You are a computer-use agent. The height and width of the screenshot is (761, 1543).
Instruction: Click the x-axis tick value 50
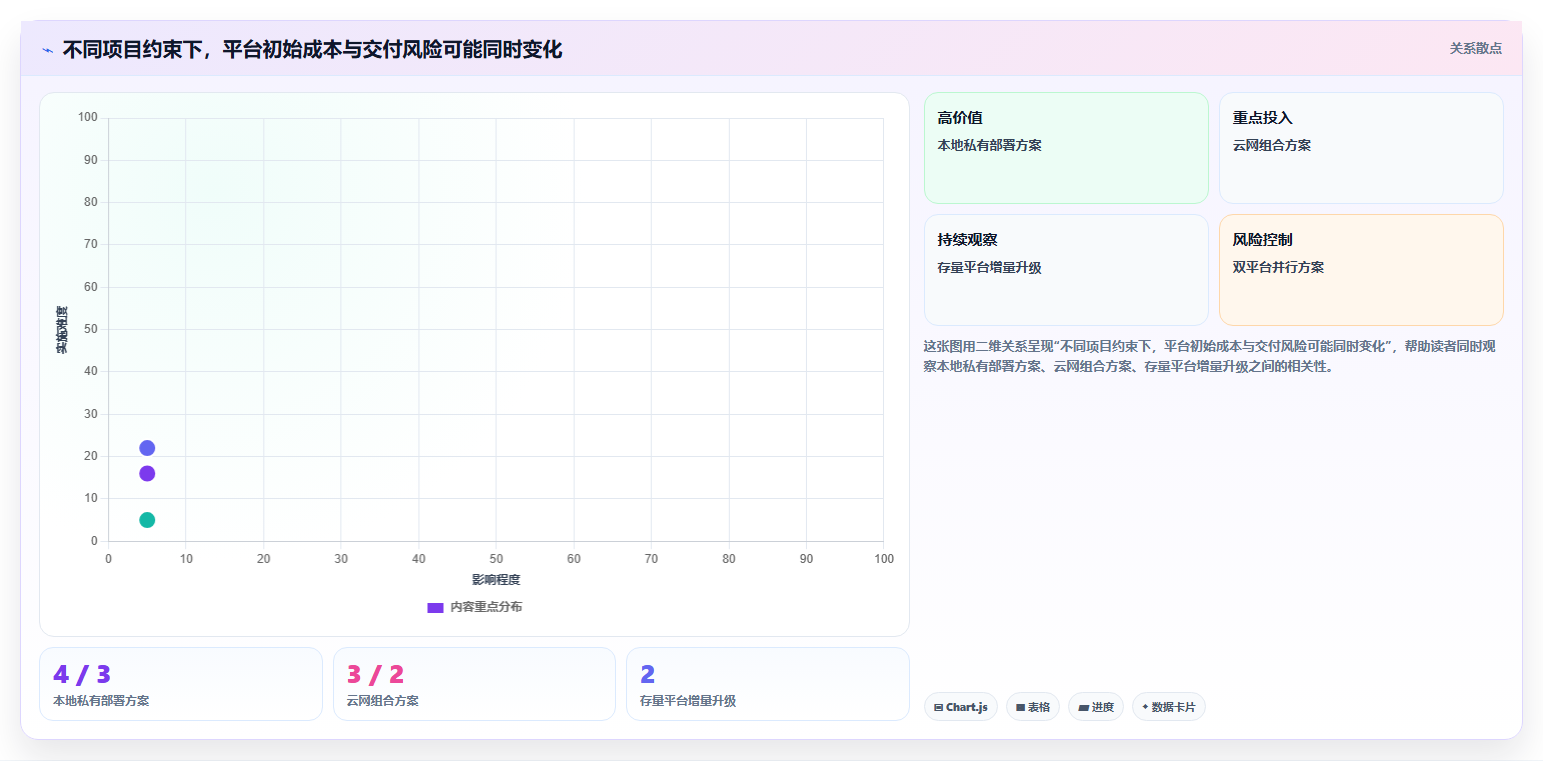coord(496,558)
